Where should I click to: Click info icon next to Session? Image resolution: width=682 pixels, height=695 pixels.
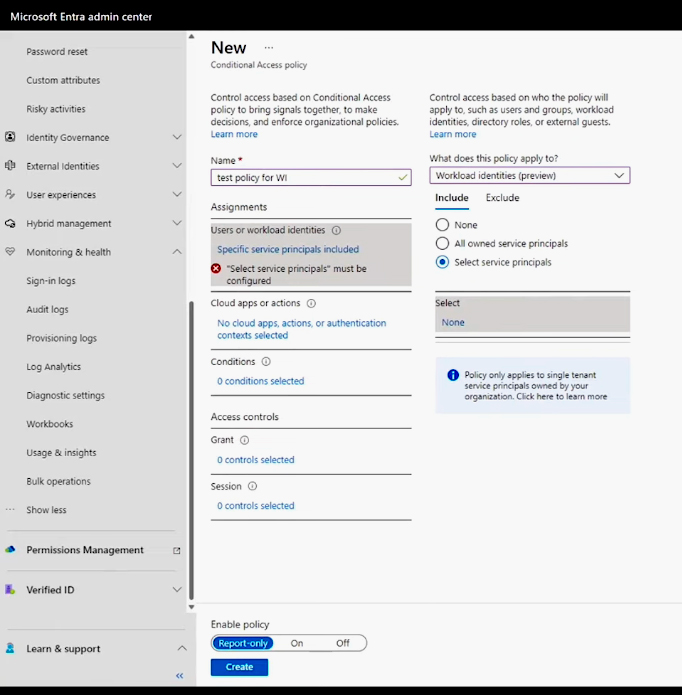tap(252, 486)
